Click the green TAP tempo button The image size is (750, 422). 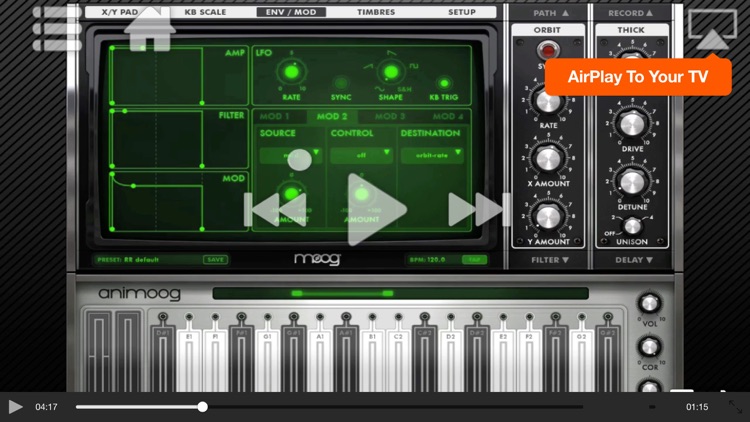(x=474, y=260)
